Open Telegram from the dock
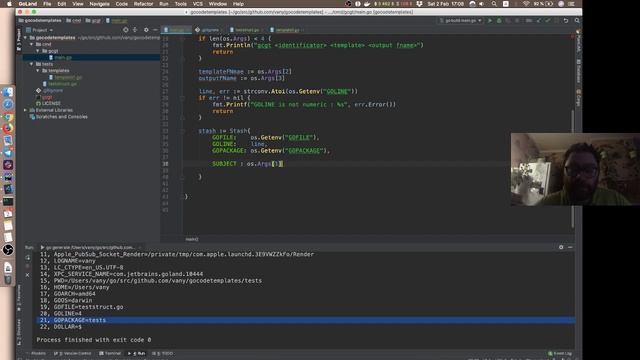Viewport: 640px width, 360px height. pyautogui.click(x=8, y=153)
